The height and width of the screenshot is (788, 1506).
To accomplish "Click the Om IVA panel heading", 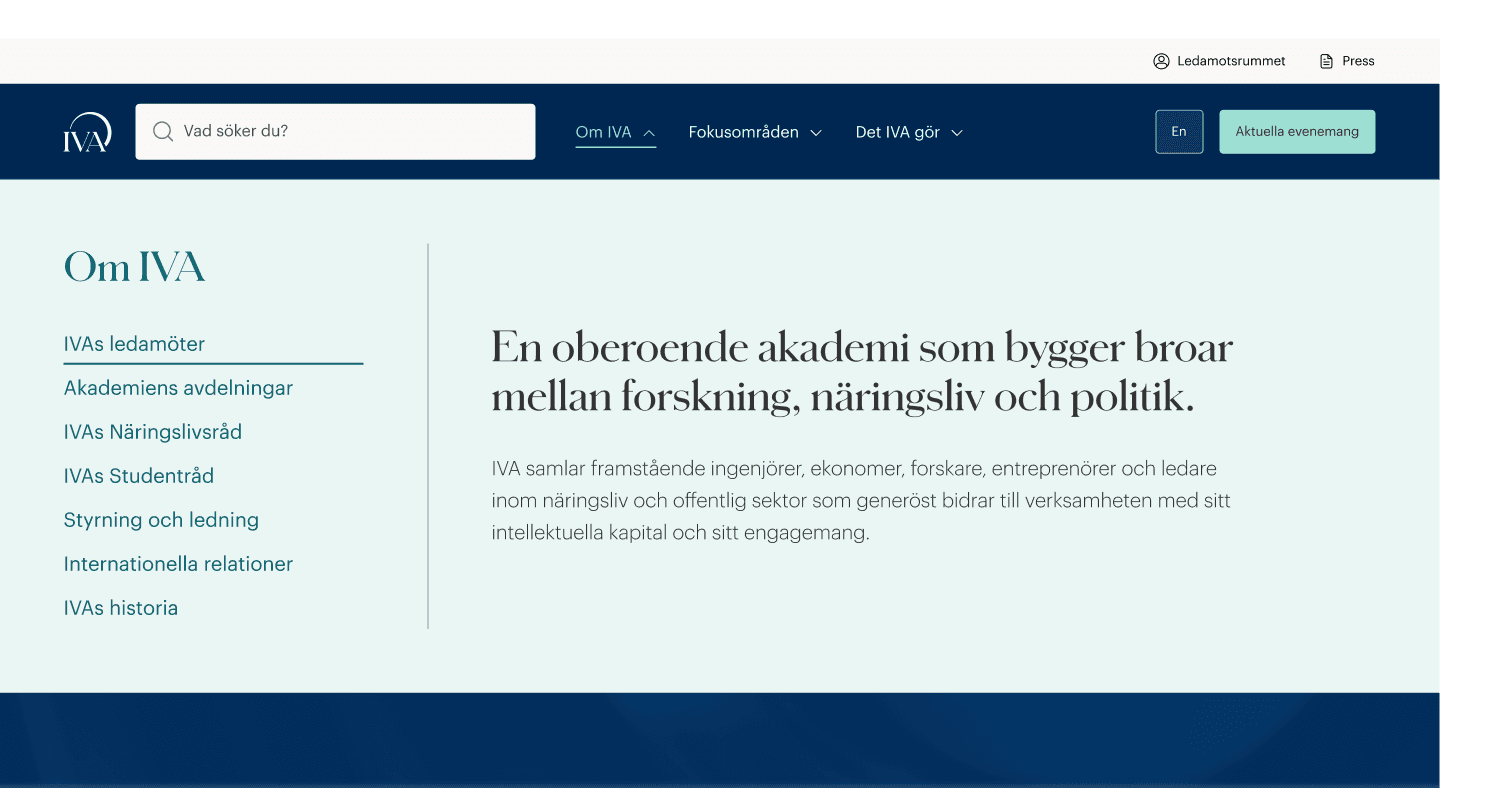I will [134, 267].
